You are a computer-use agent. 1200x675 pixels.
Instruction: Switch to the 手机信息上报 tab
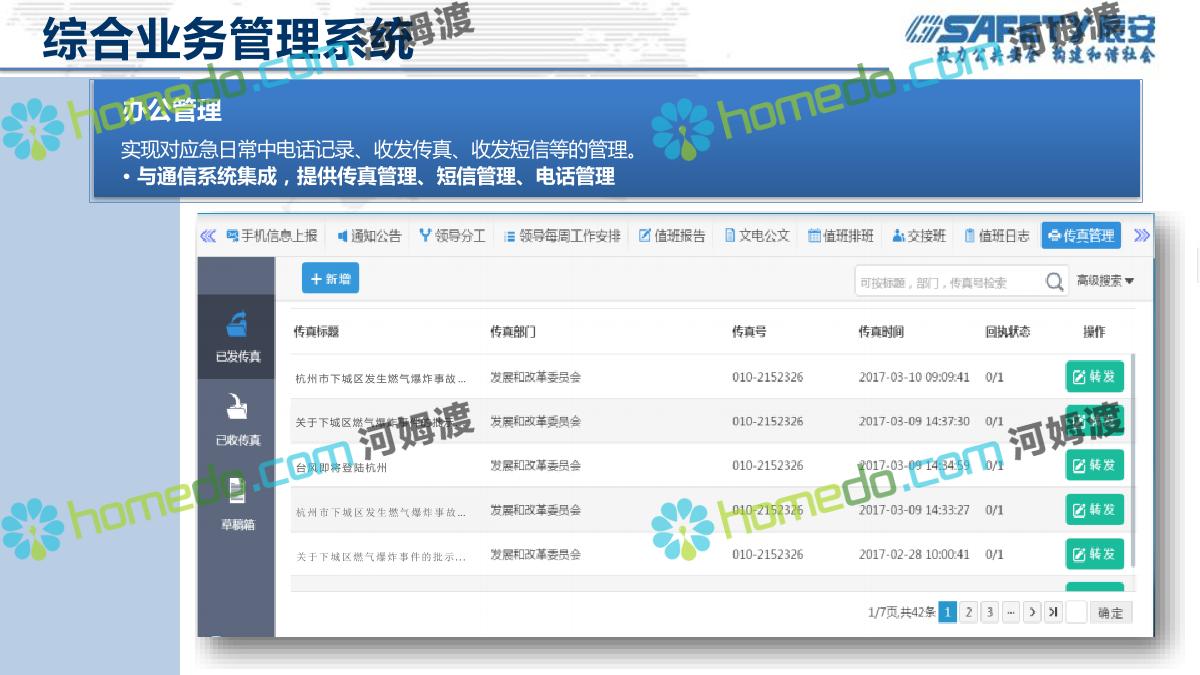pos(272,236)
